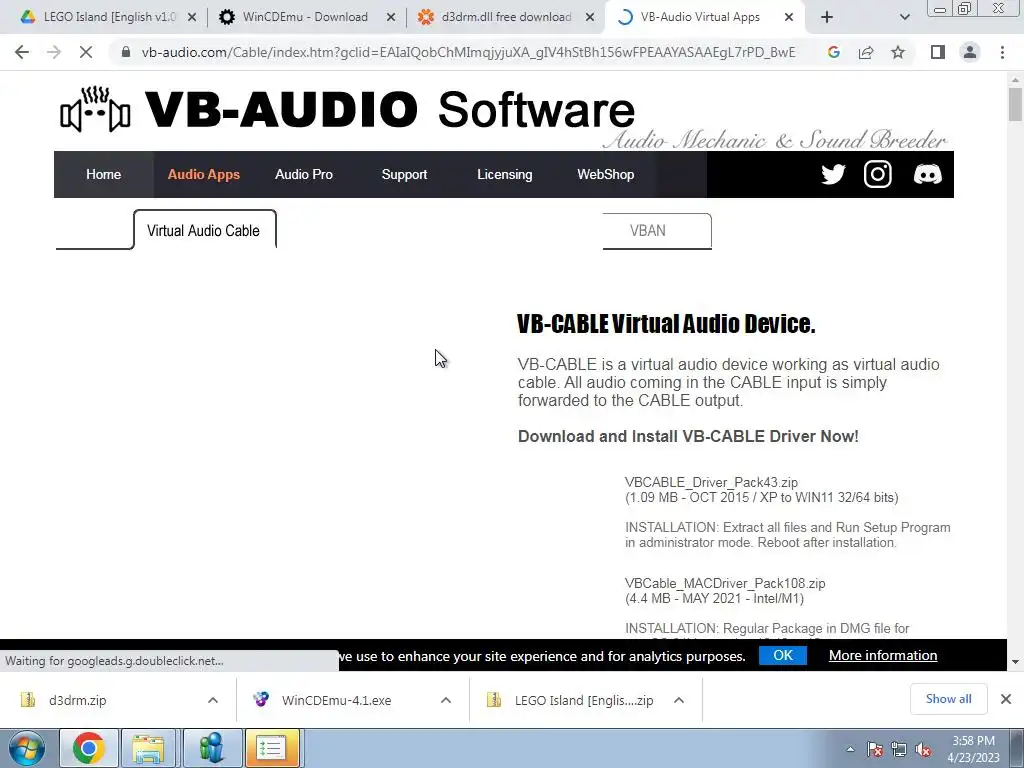Click the browser forward arrow
Screen dimensions: 1024x768
[x=54, y=52]
